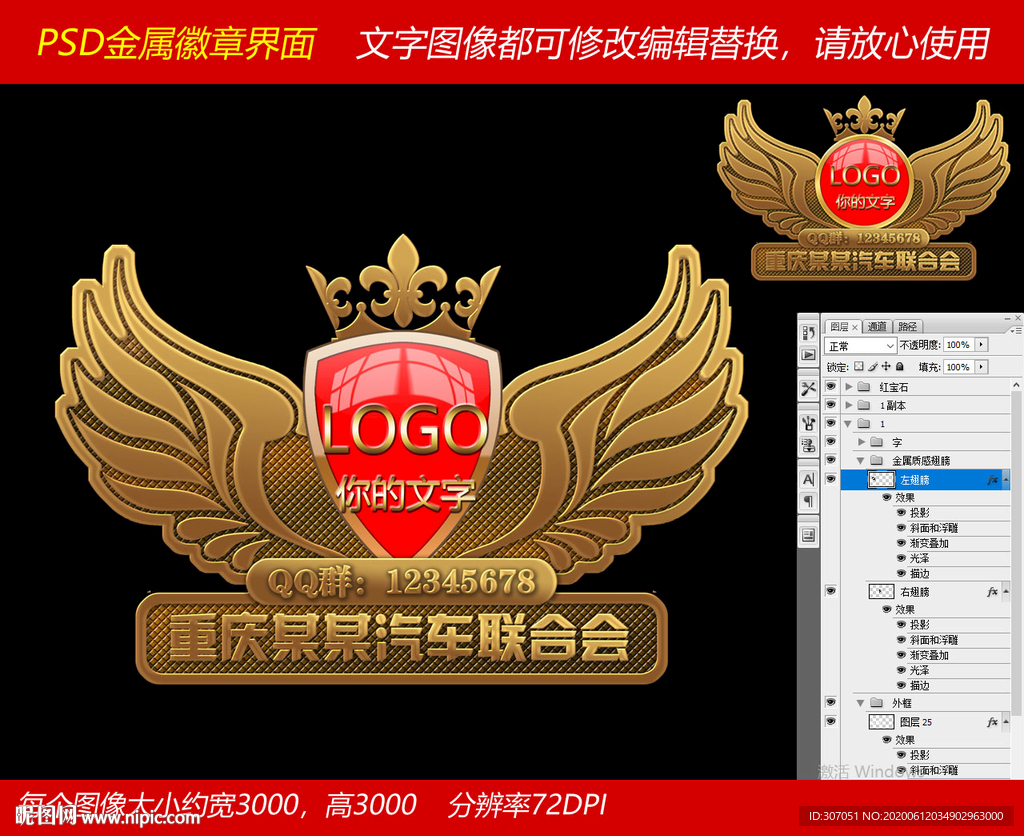
Task: Open the 填充 fill slider arrow
Action: coord(982,367)
